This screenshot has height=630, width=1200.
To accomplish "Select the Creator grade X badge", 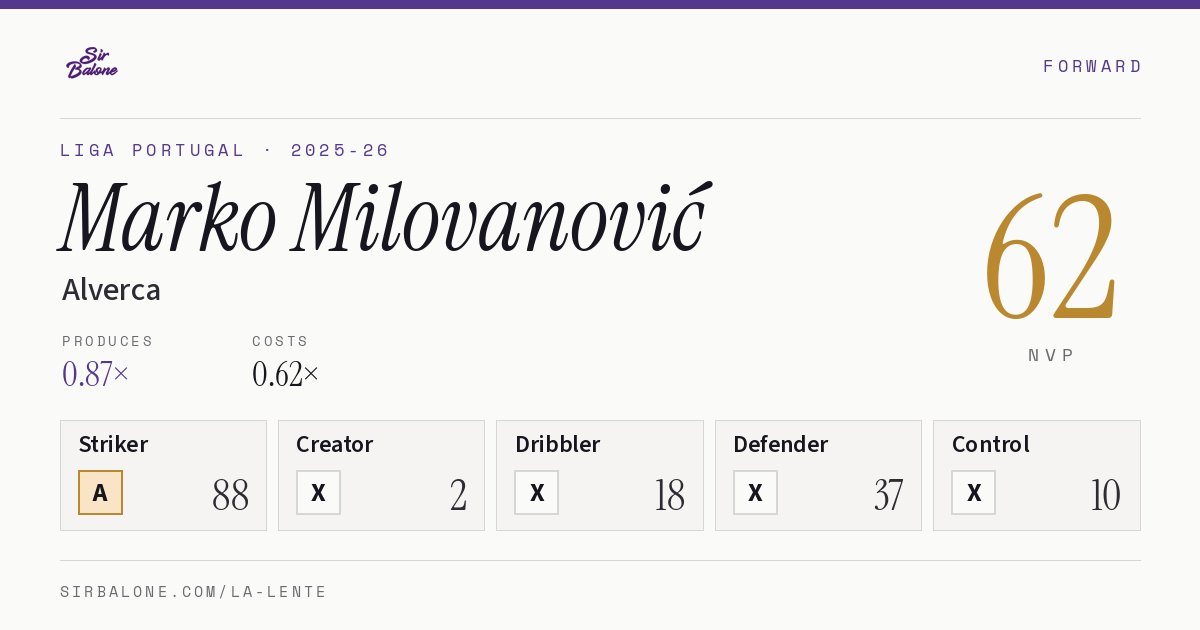I will [x=318, y=493].
